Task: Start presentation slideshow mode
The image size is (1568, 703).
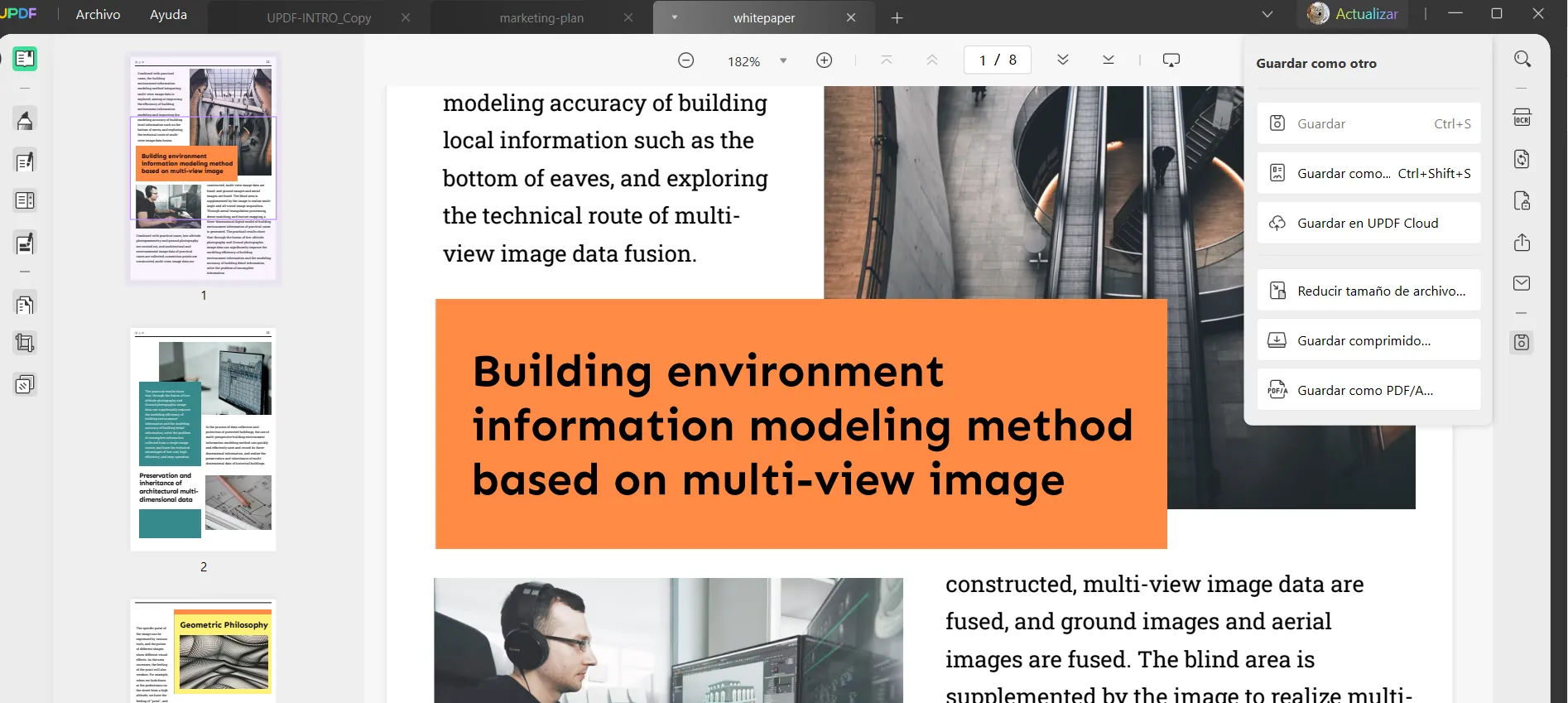Action: point(1171,60)
